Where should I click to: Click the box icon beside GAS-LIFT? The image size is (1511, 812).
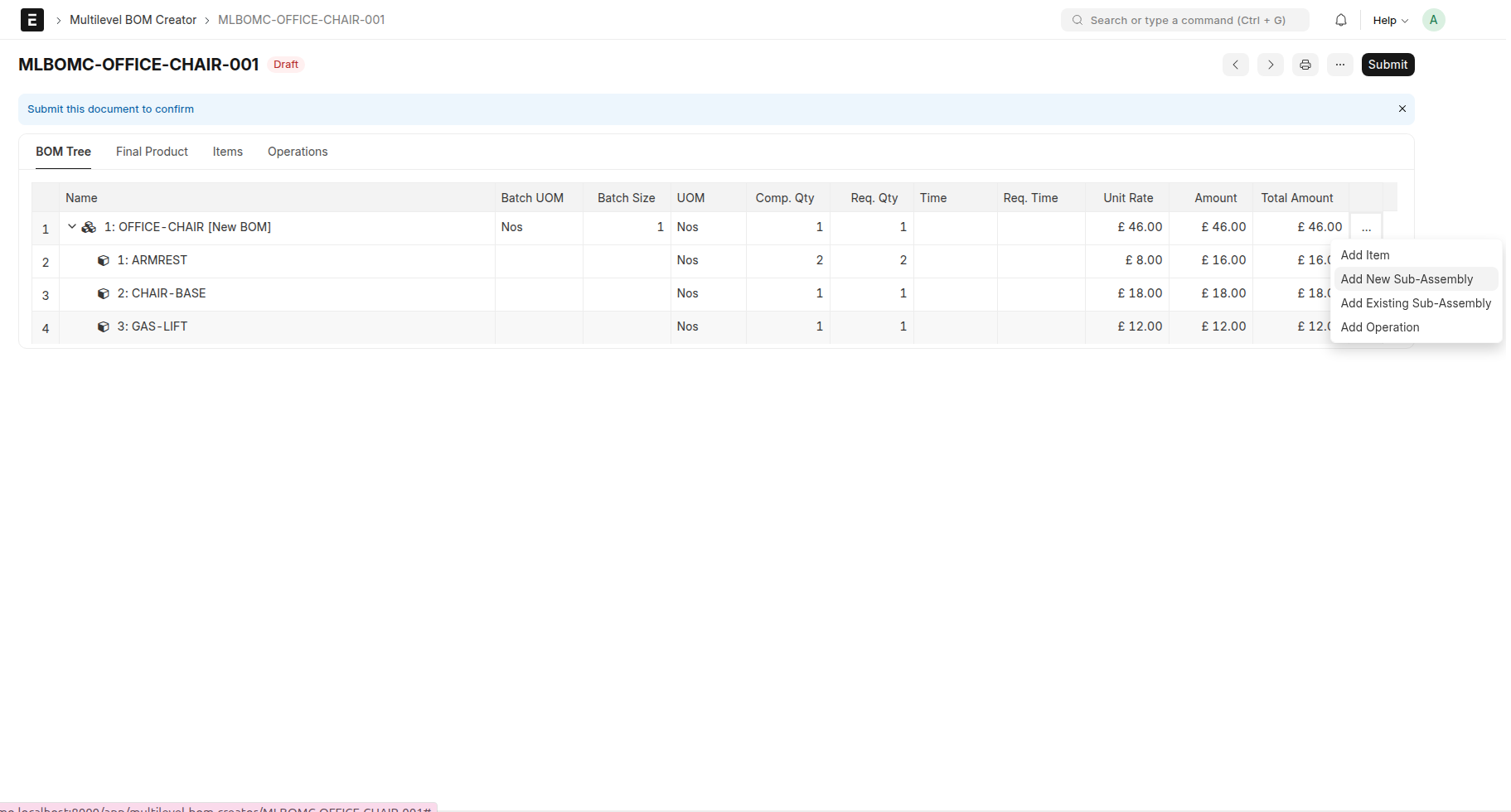point(103,326)
